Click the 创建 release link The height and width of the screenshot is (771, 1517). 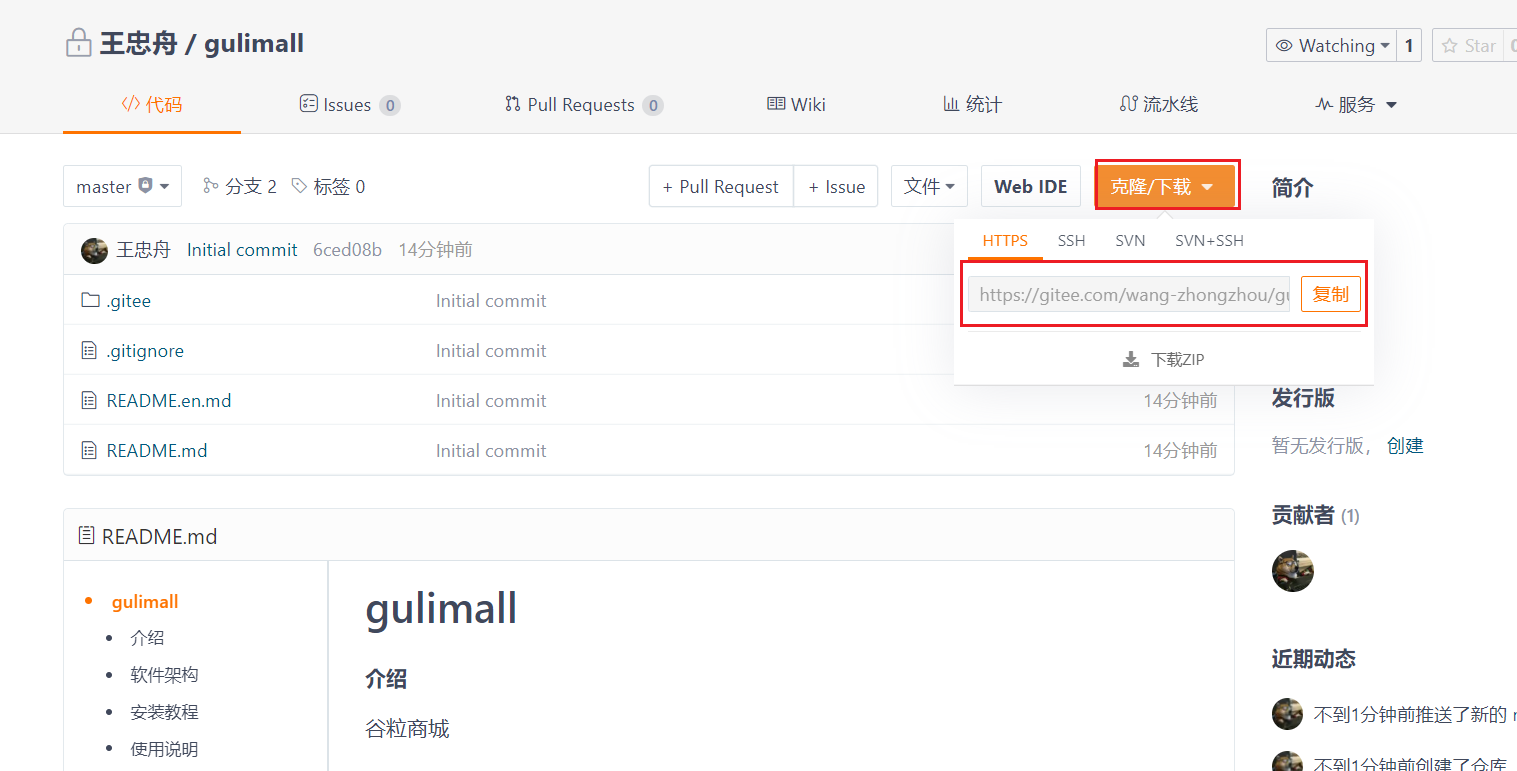tap(1405, 445)
